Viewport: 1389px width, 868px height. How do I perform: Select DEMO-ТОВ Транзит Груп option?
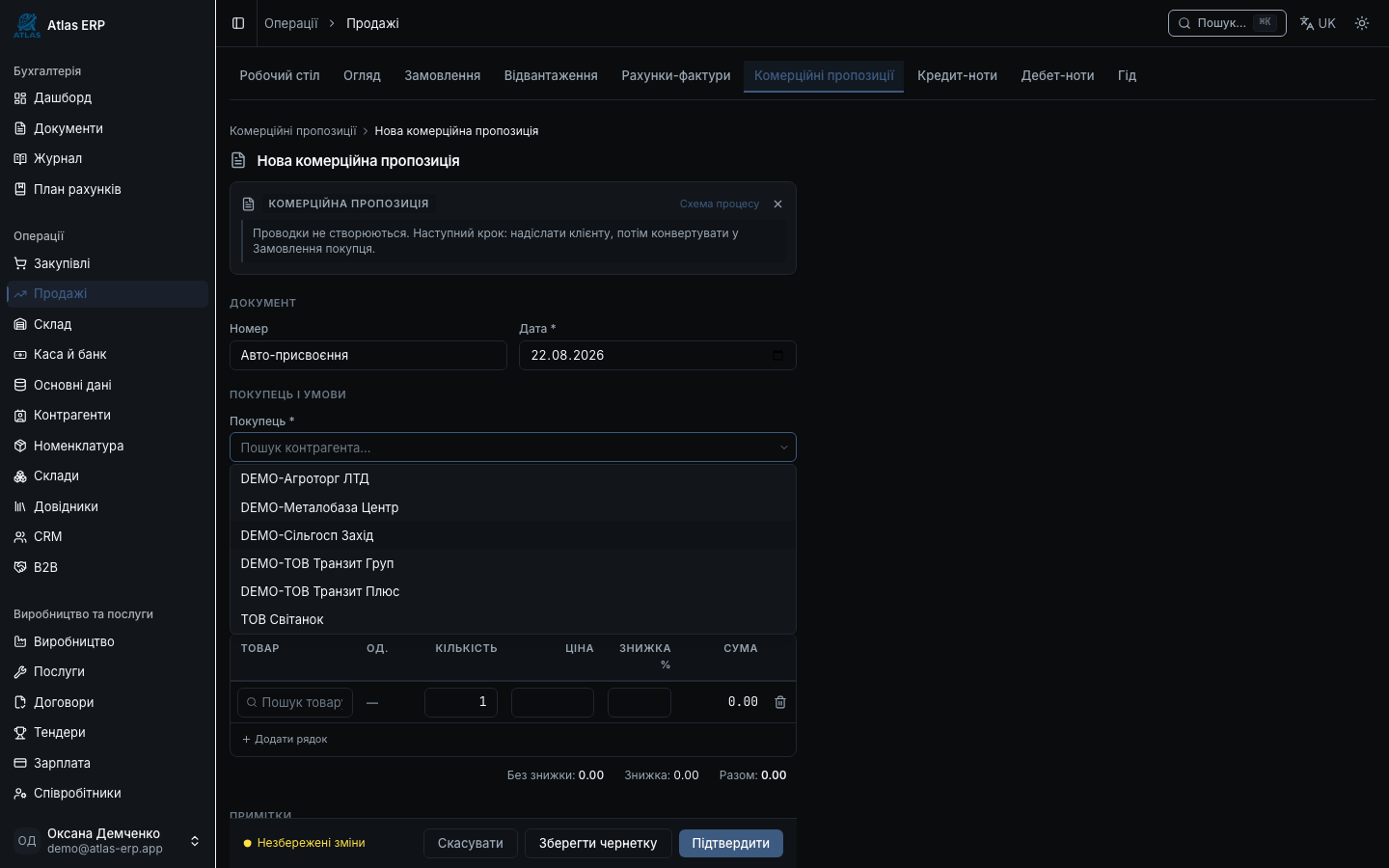click(513, 563)
